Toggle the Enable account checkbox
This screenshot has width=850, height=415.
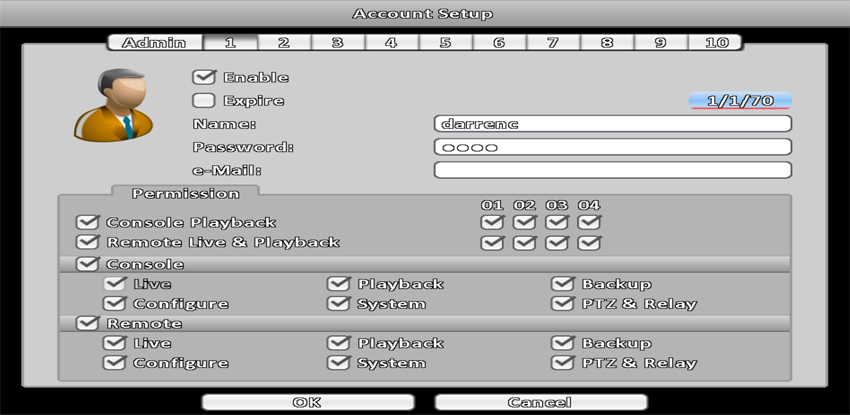tap(204, 77)
